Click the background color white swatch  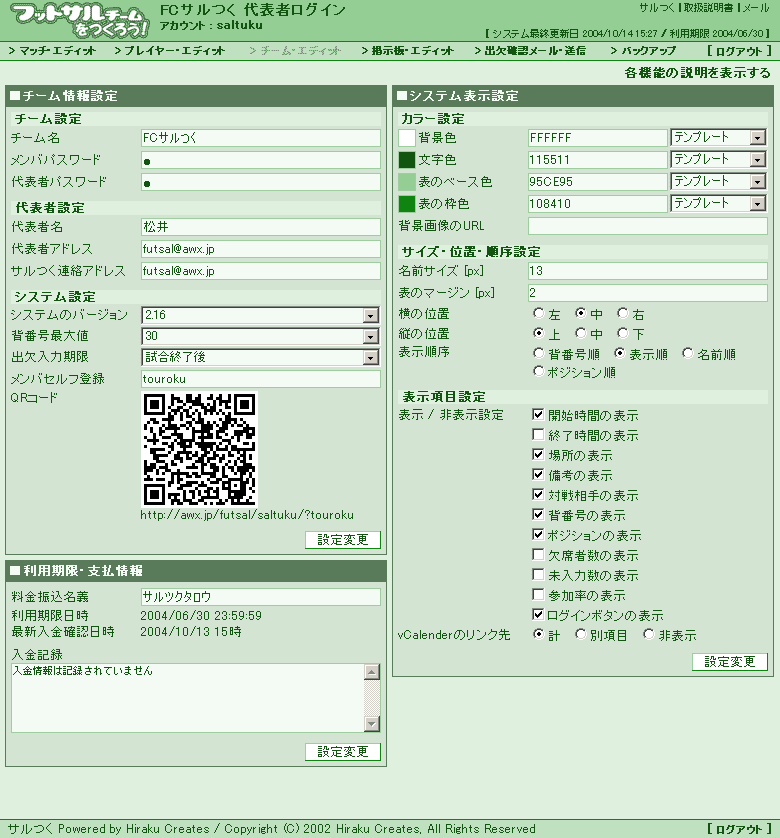[407, 138]
